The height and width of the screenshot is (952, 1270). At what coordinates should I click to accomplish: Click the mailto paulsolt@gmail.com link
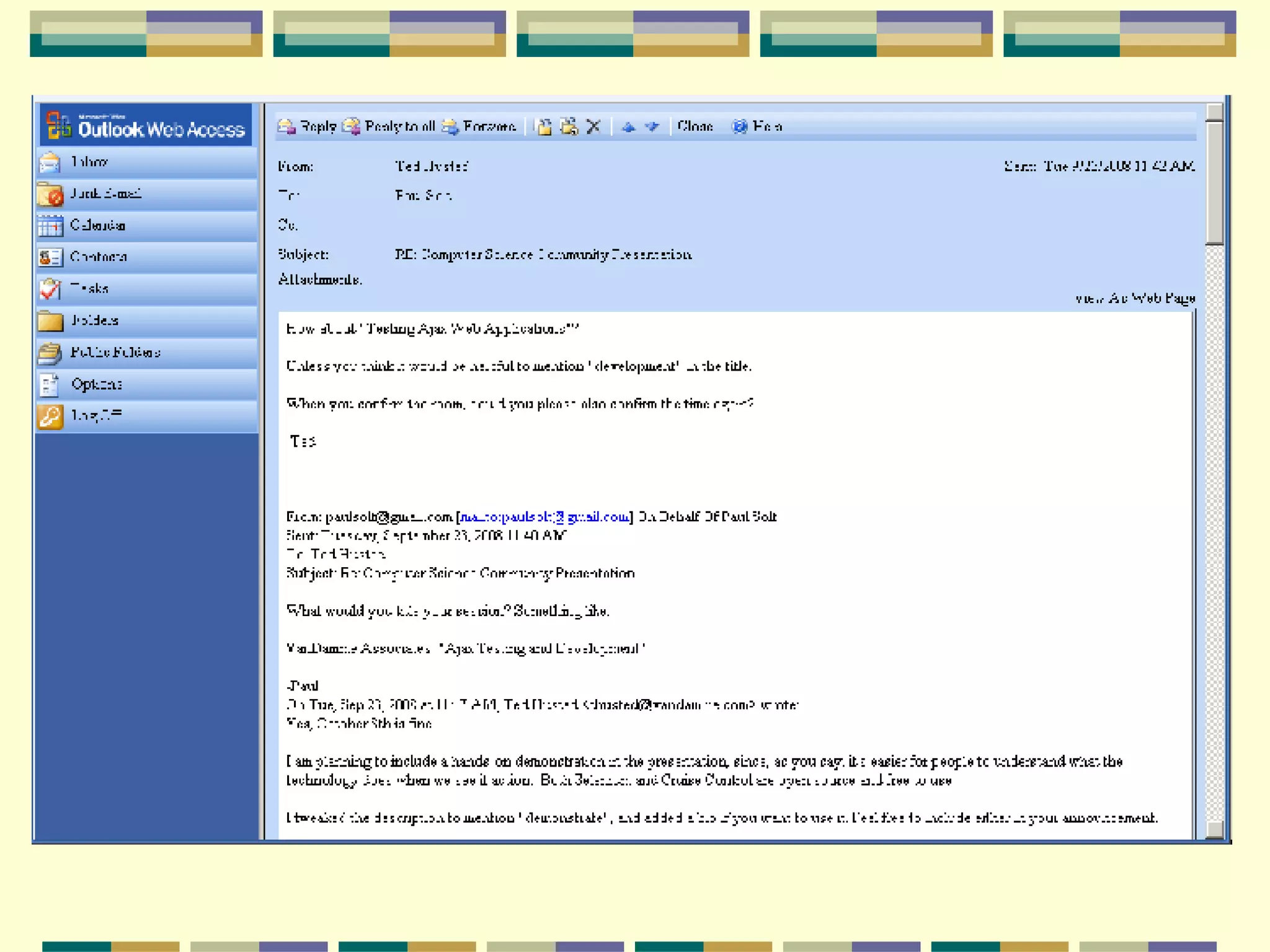point(544,517)
